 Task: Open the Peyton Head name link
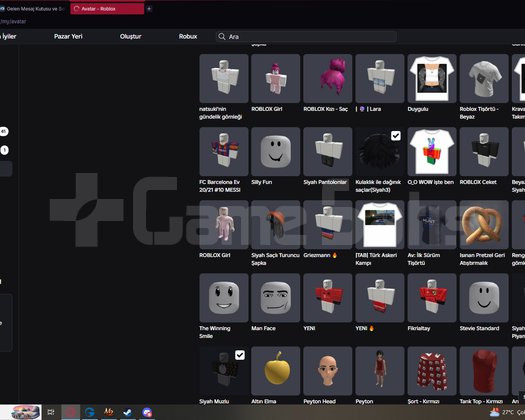[319, 401]
